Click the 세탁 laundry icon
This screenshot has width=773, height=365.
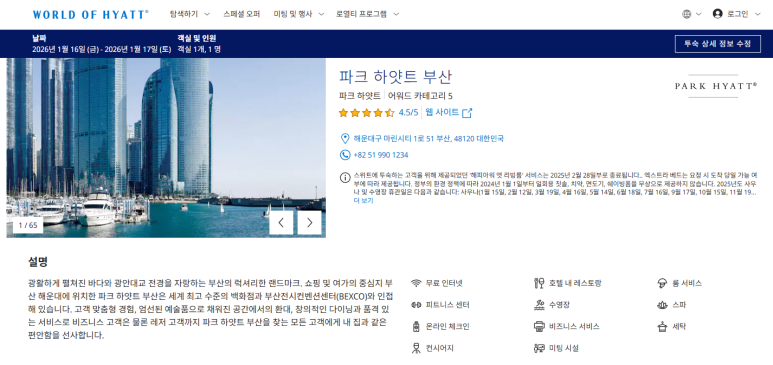click(662, 327)
